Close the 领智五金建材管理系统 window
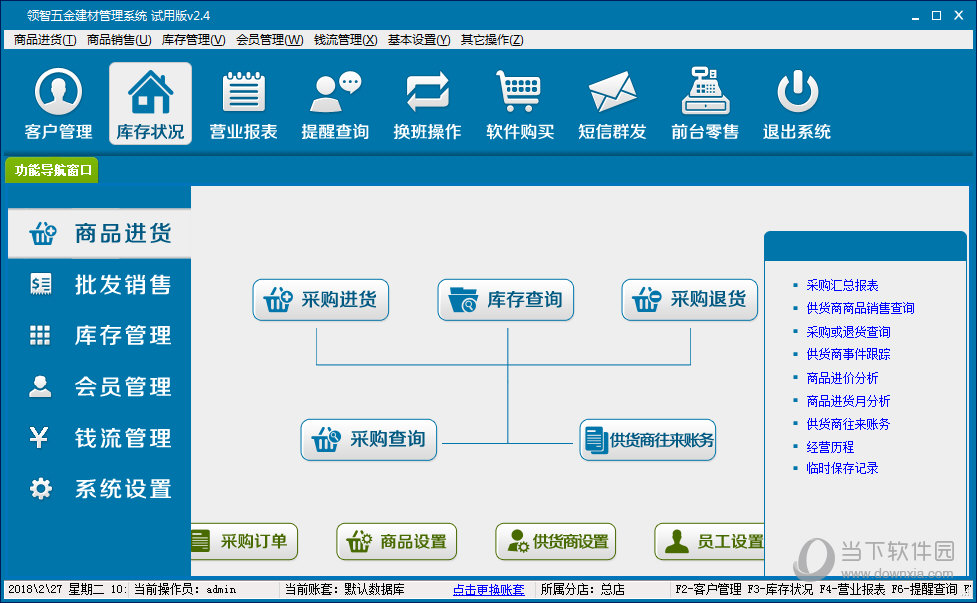Image resolution: width=978 pixels, height=603 pixels. tap(959, 16)
